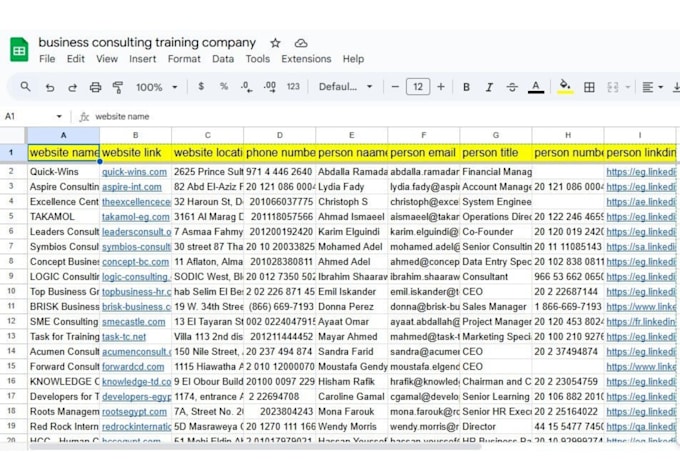This screenshot has height=459, width=680.
Task: Open the quick-wins.com link
Action: (x=134, y=172)
